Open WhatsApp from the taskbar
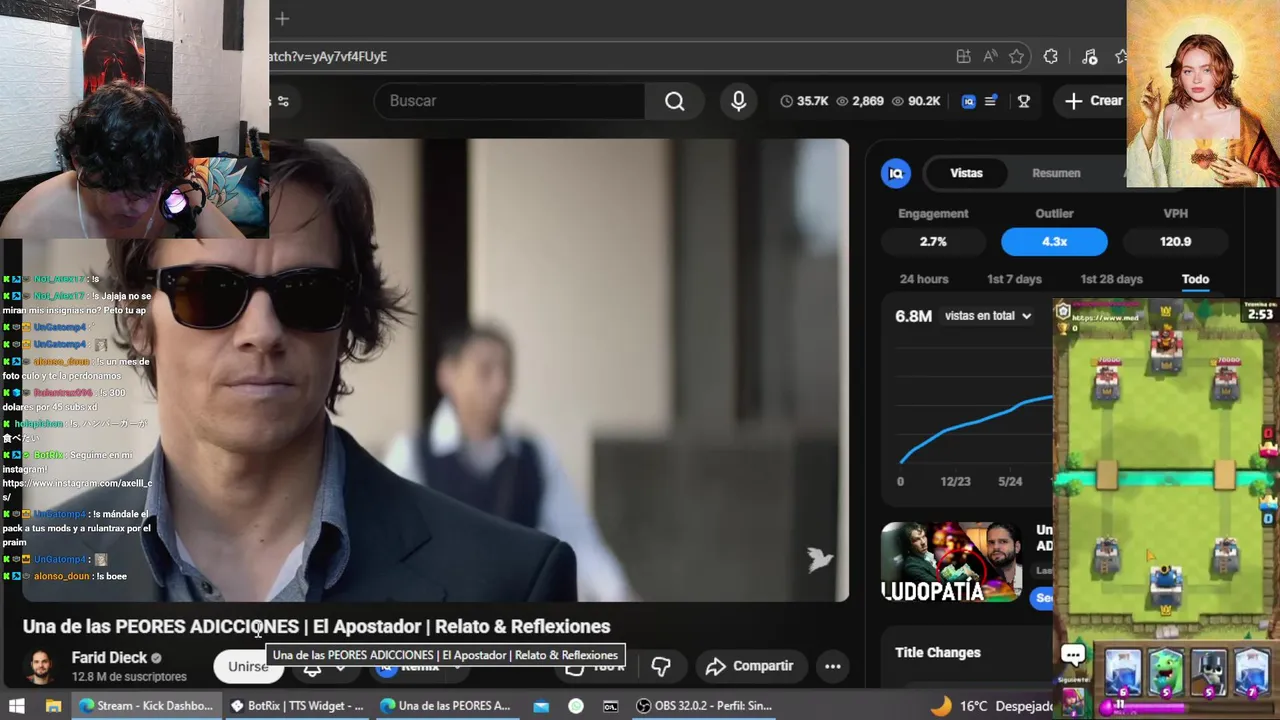1280x720 pixels. pyautogui.click(x=576, y=706)
